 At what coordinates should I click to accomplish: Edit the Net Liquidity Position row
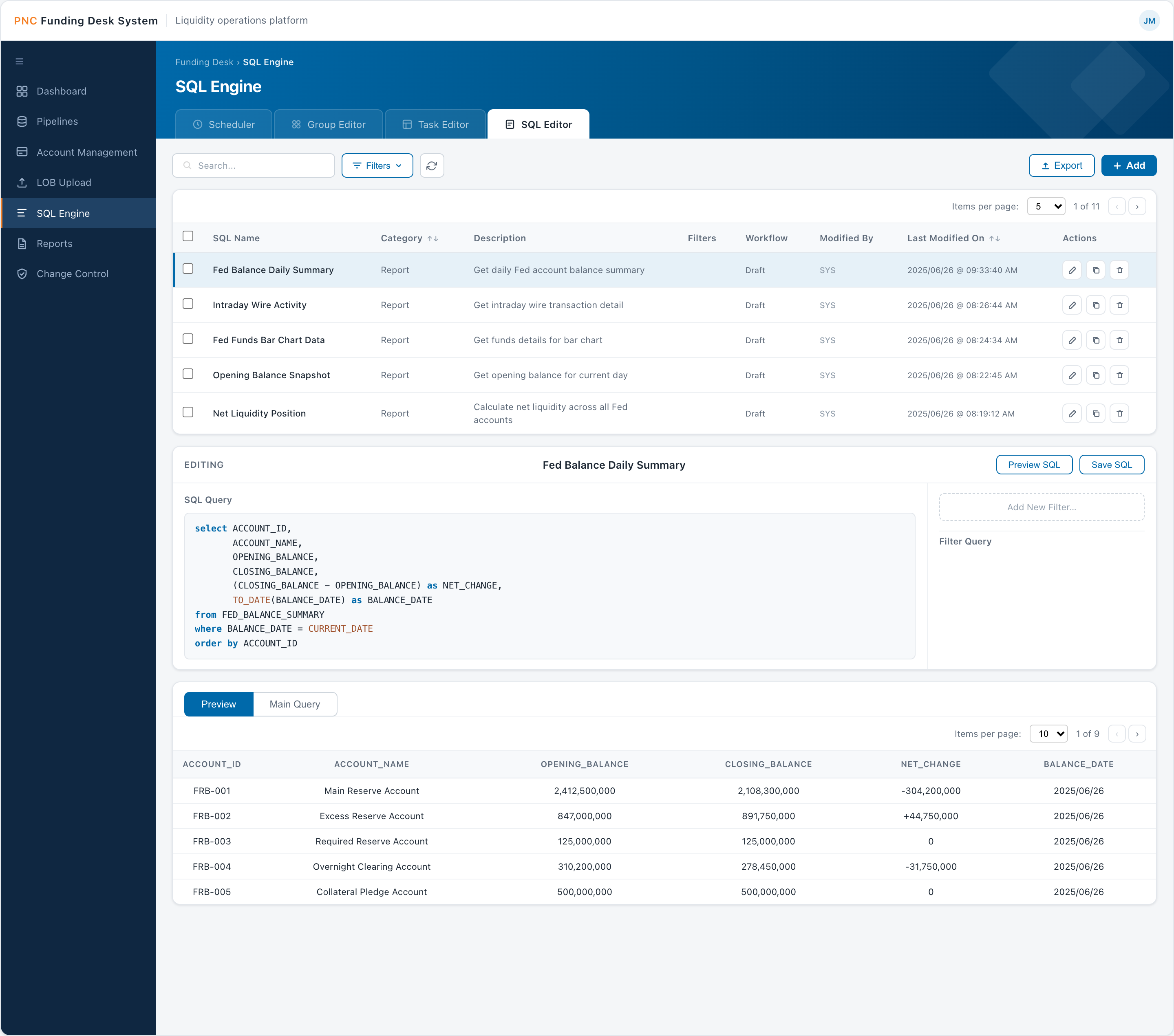click(x=1072, y=414)
